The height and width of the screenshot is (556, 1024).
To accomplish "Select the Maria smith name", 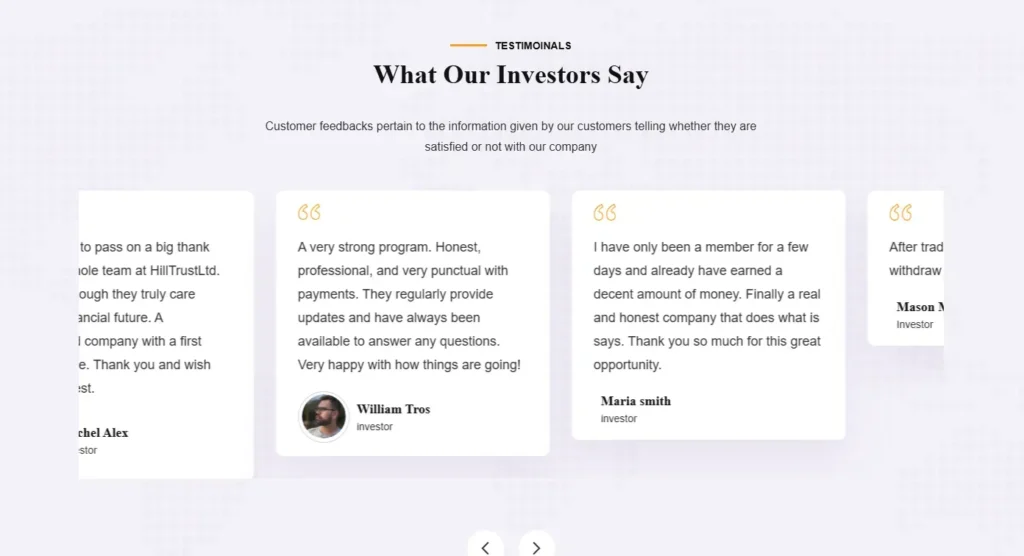I will [636, 401].
